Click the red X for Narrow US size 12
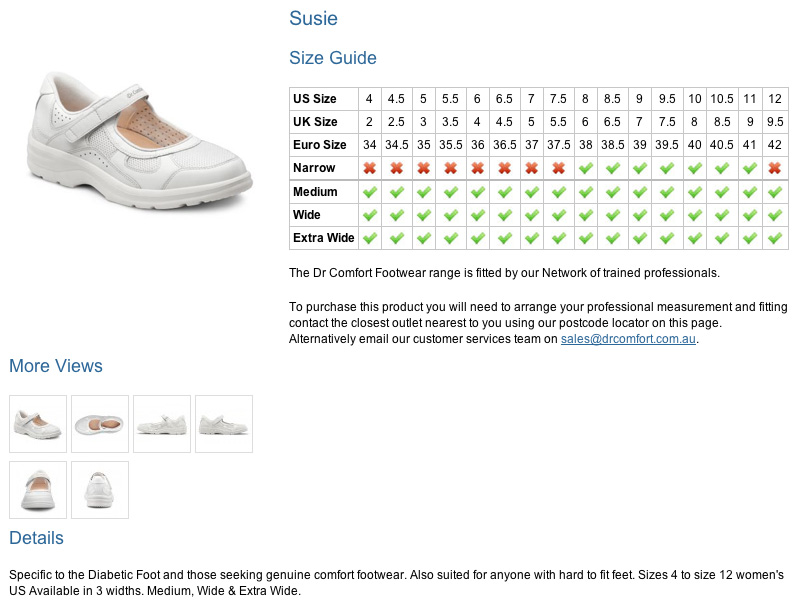800x613 pixels. [774, 168]
